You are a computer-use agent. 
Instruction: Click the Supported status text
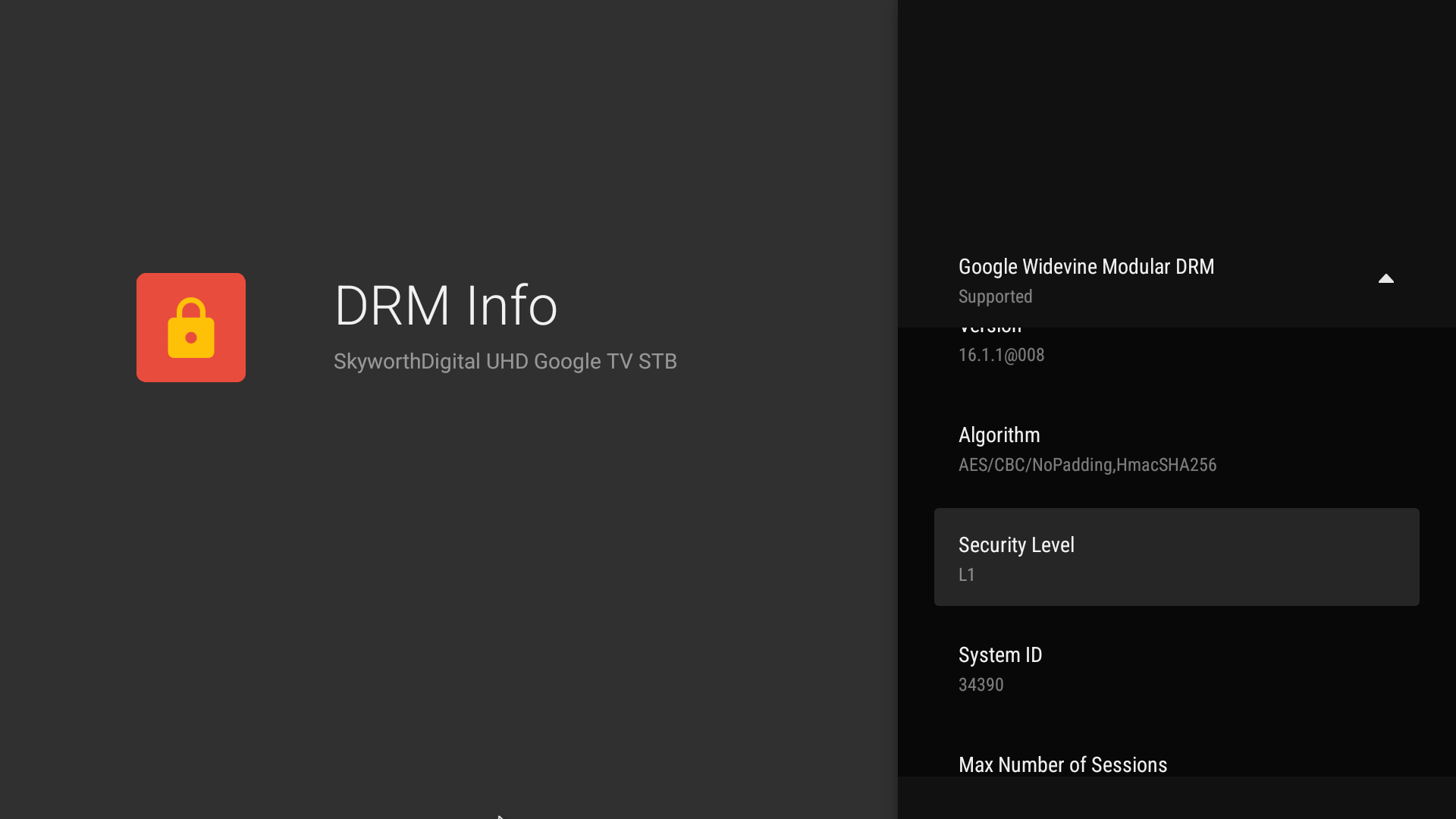[995, 297]
